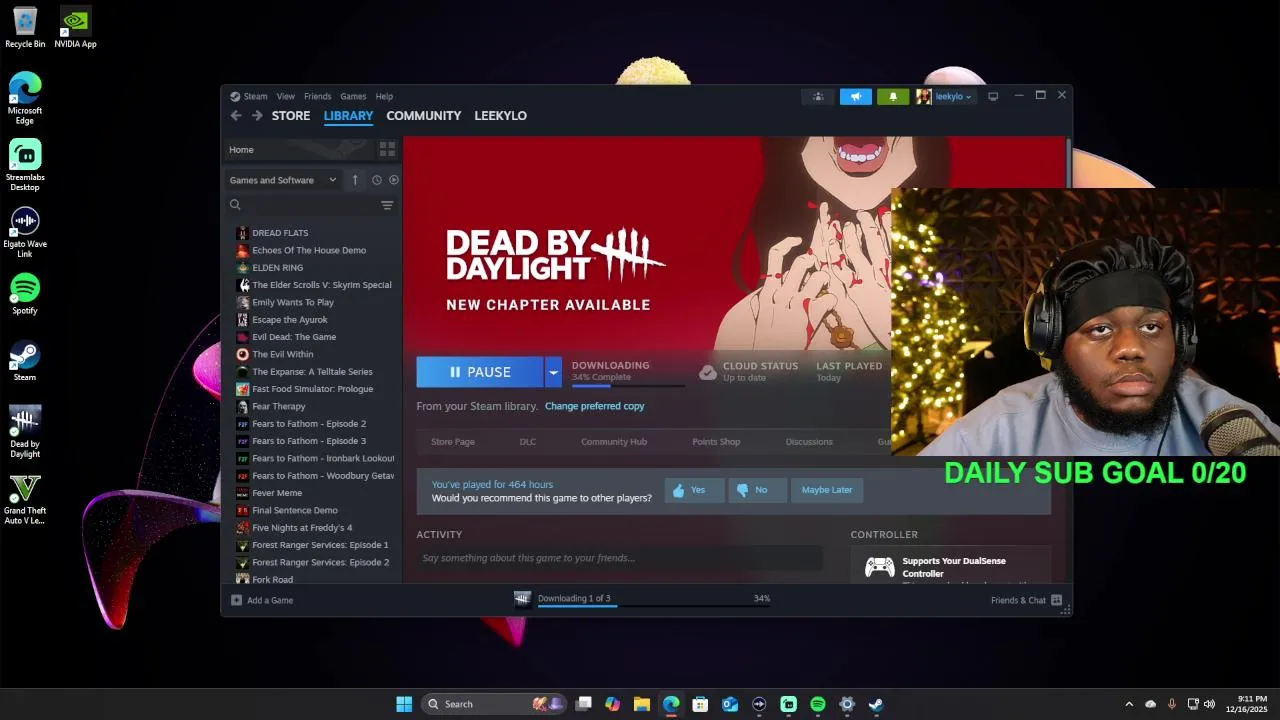1280x720 pixels.
Task: Open the blue announcements megaphone icon
Action: pos(855,97)
